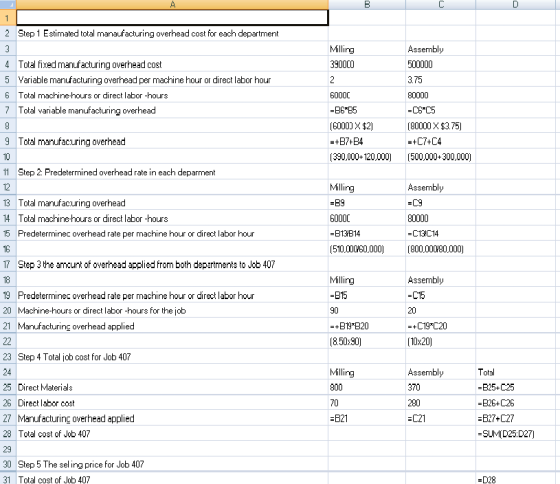Click 'Assembly' heading in row 3
560x484 pixels.
pos(440,49)
